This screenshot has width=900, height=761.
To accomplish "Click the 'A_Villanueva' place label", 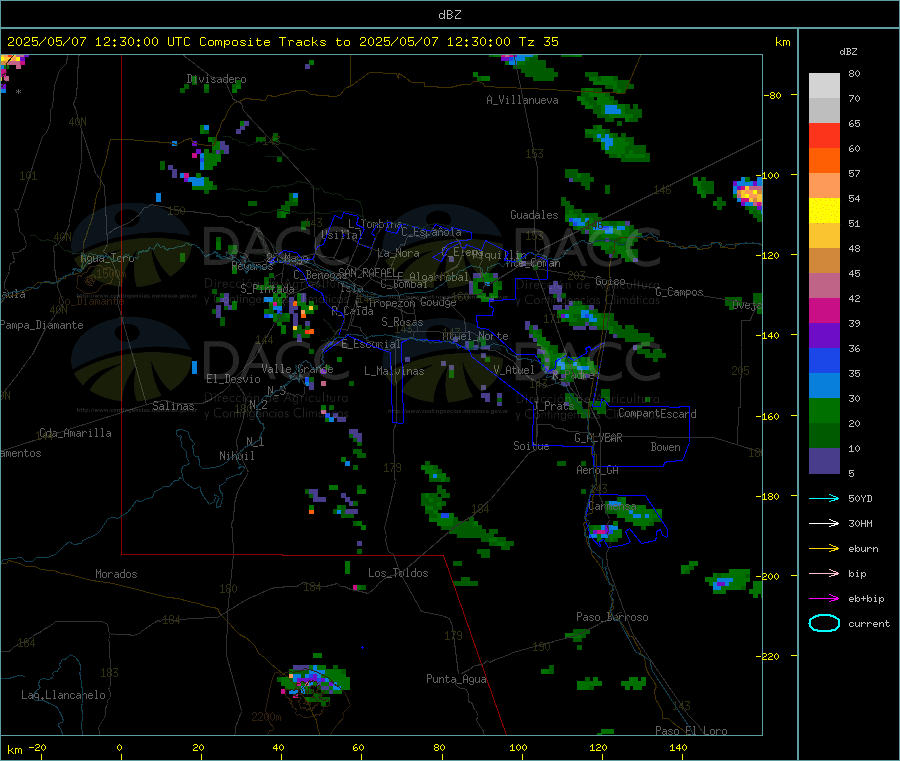I will click(522, 100).
